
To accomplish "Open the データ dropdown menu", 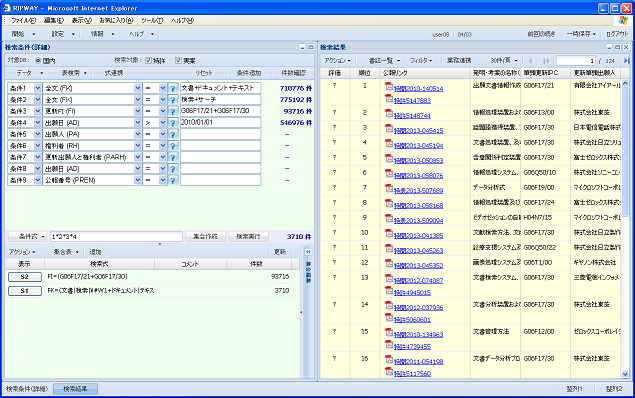I will [x=30, y=73].
